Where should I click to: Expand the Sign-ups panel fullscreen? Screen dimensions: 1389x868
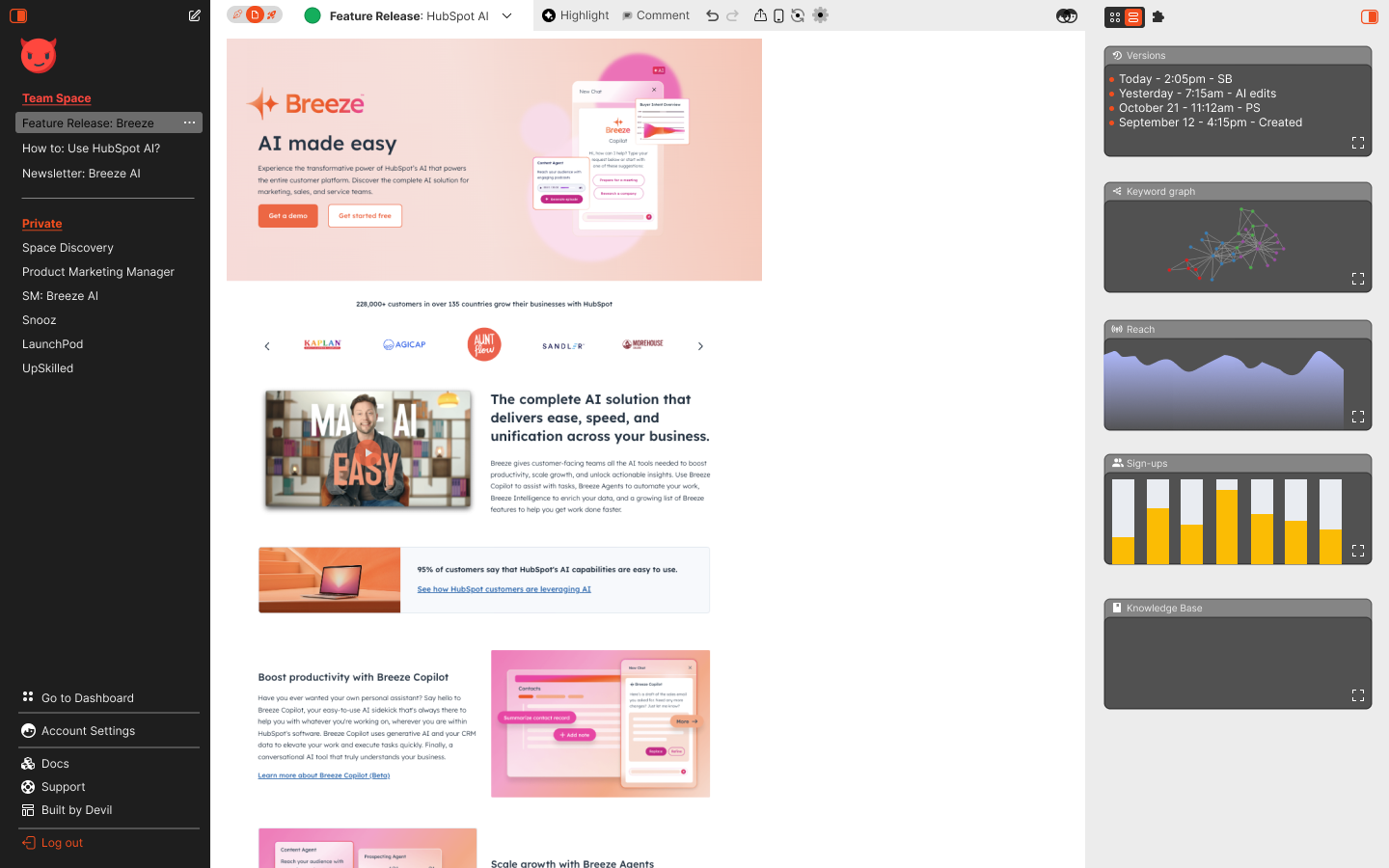pyautogui.click(x=1358, y=551)
